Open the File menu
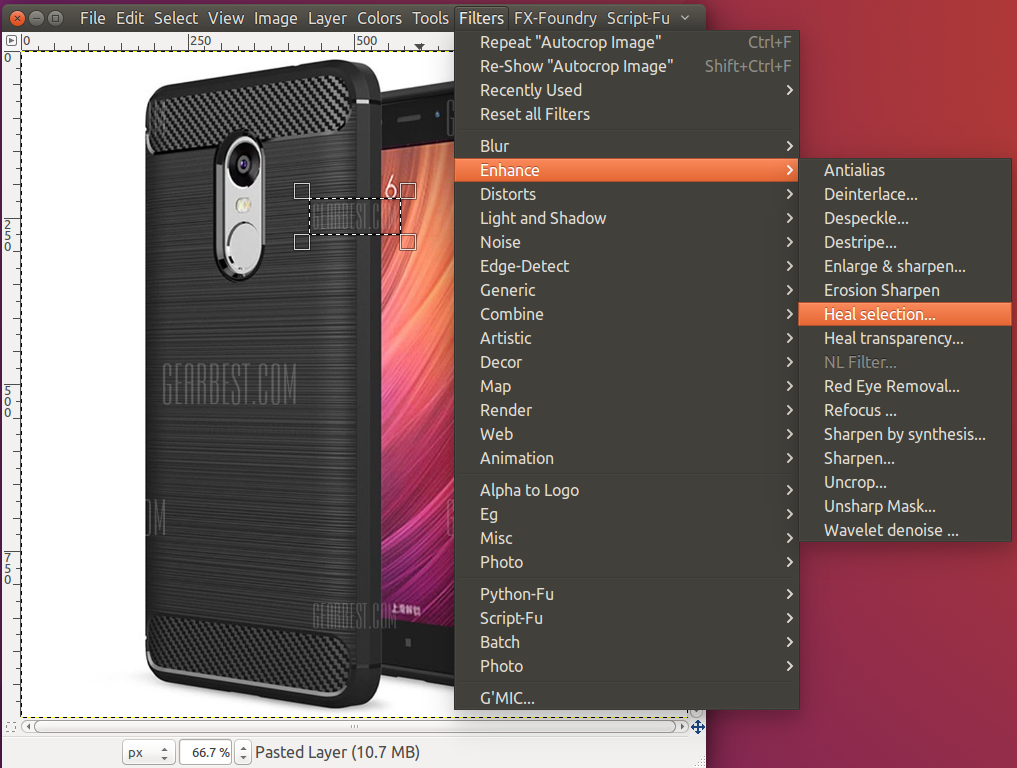Viewport: 1017px width, 768px height. click(x=92, y=18)
